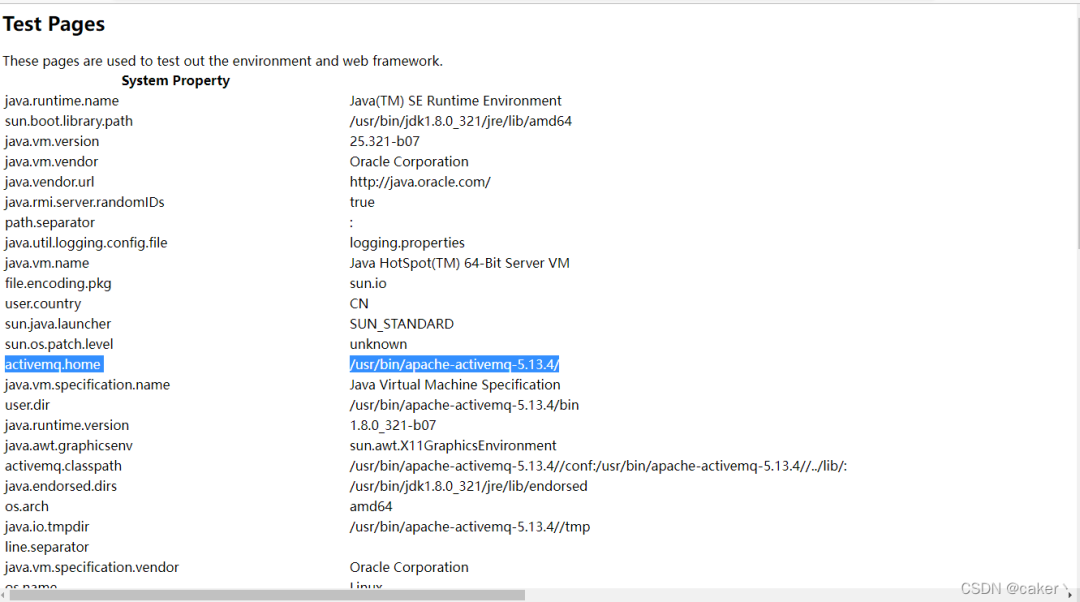Click the path.separator property name
The width and height of the screenshot is (1080, 602).
point(50,222)
